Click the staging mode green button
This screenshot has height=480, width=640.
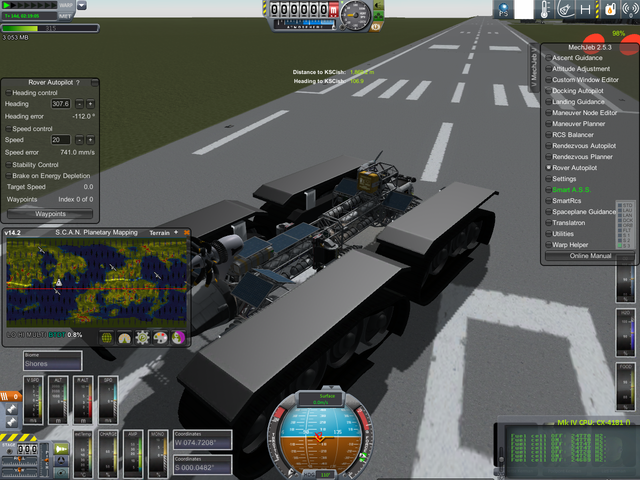coord(61,449)
